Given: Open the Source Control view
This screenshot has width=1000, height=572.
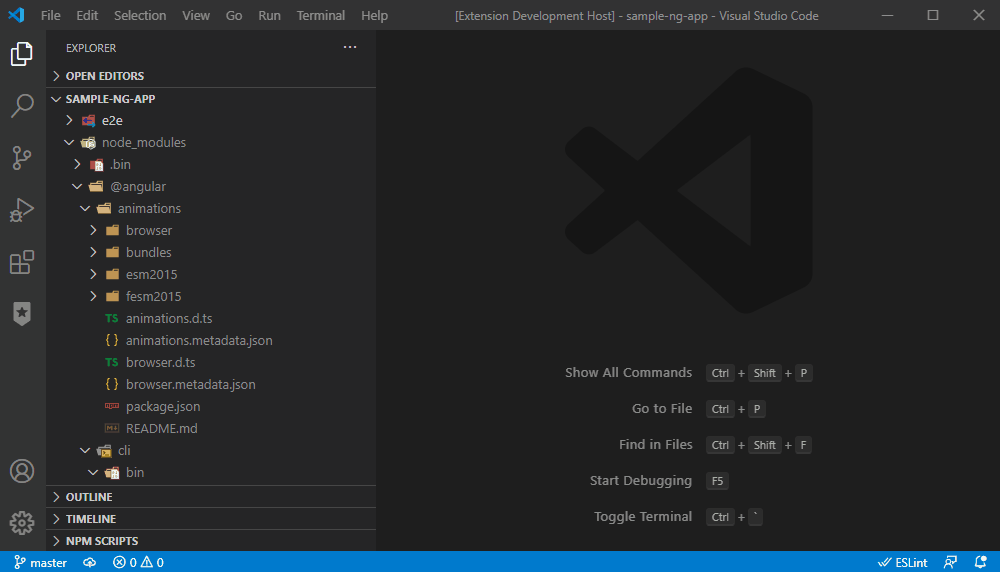Looking at the screenshot, I should coord(22,158).
